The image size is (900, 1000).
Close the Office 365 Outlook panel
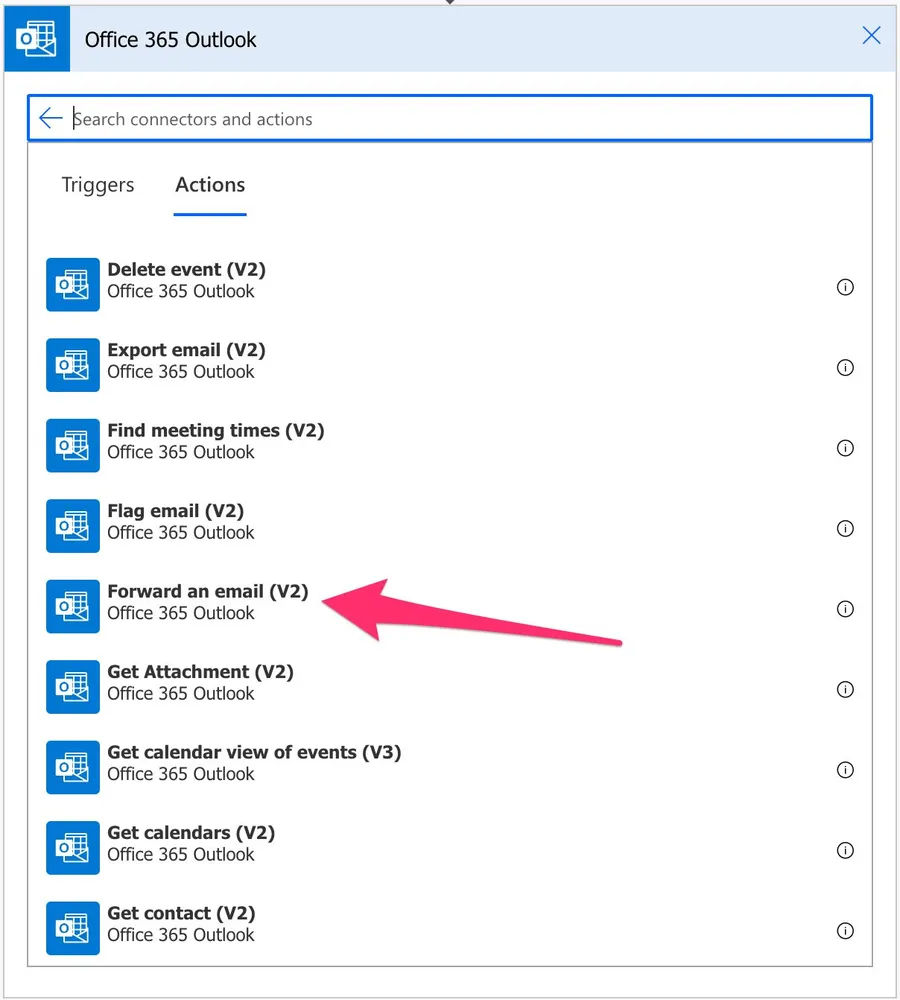(x=871, y=36)
